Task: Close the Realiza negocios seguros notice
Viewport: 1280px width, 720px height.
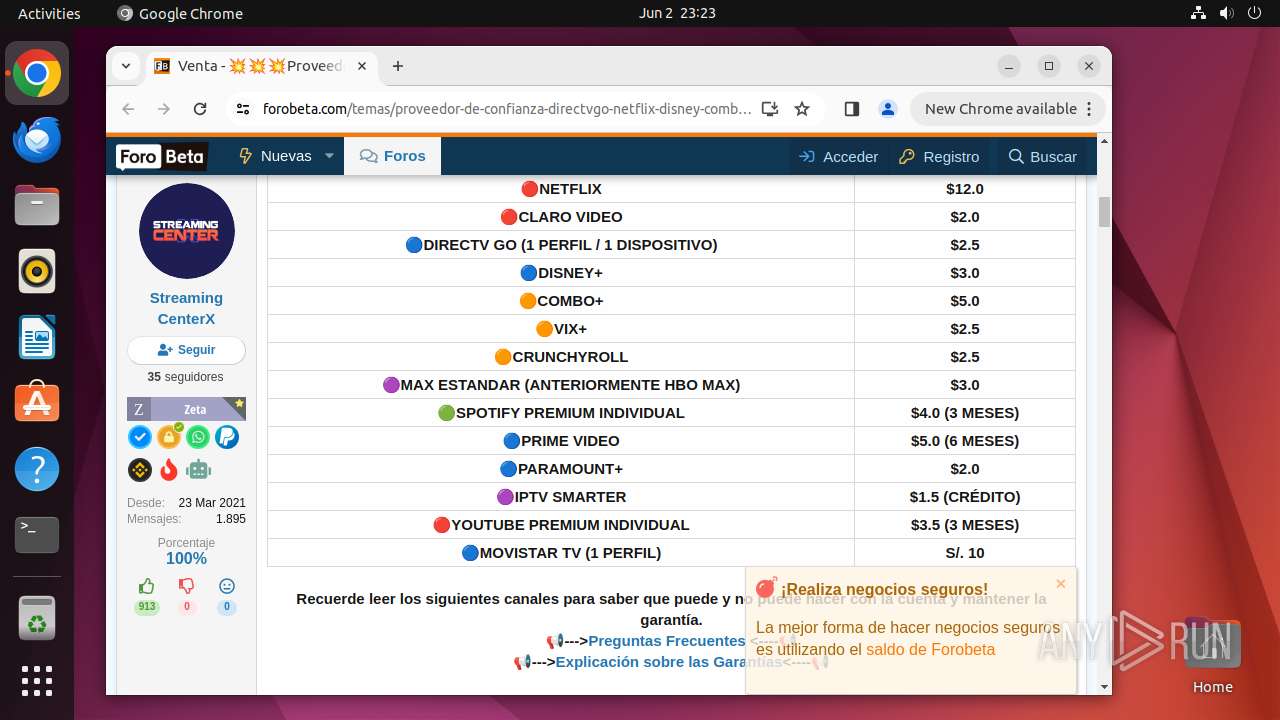Action: [1061, 584]
